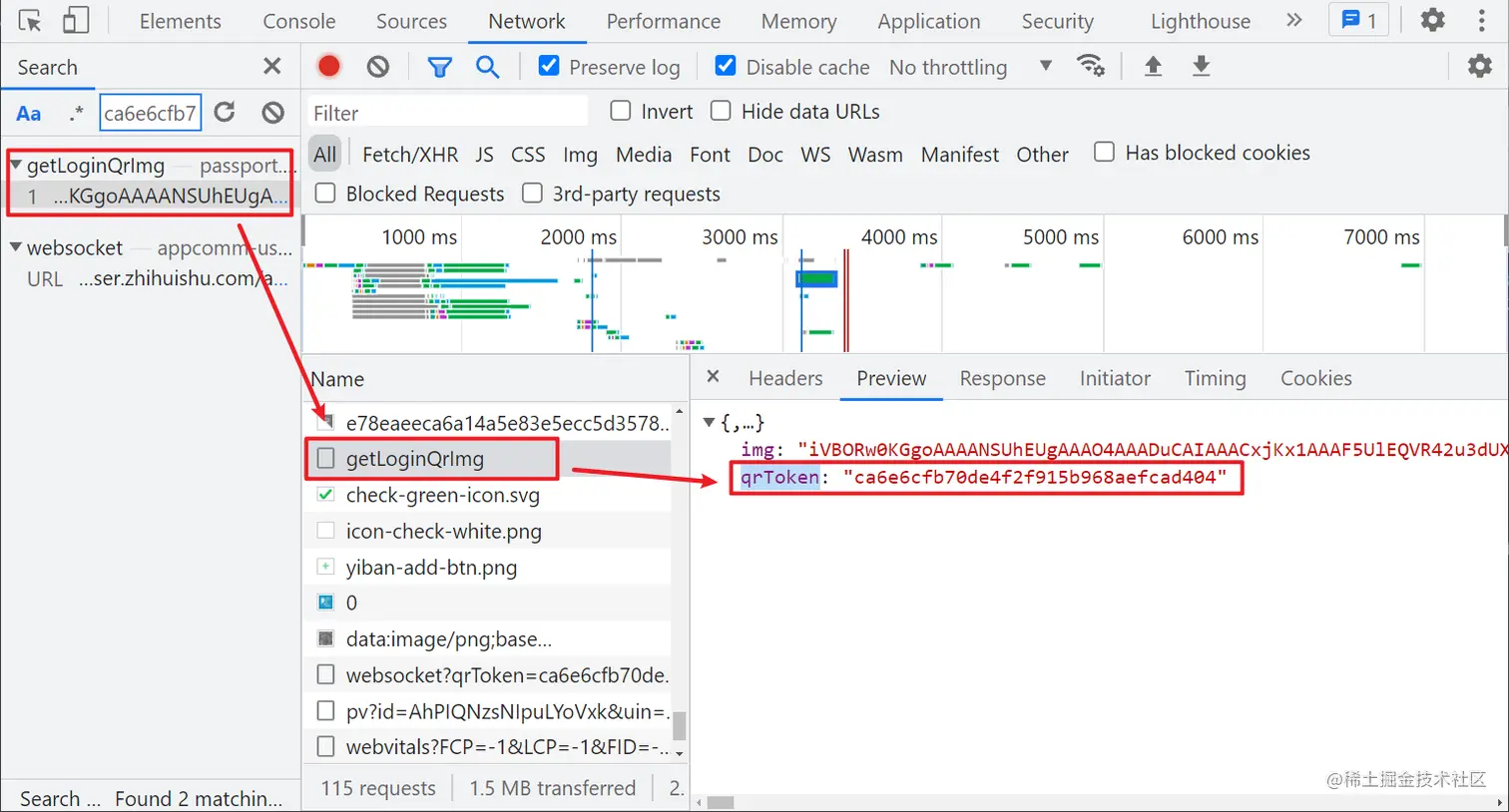Viewport: 1509px width, 812px height.
Task: Click the network Filter text field
Action: pyautogui.click(x=447, y=113)
